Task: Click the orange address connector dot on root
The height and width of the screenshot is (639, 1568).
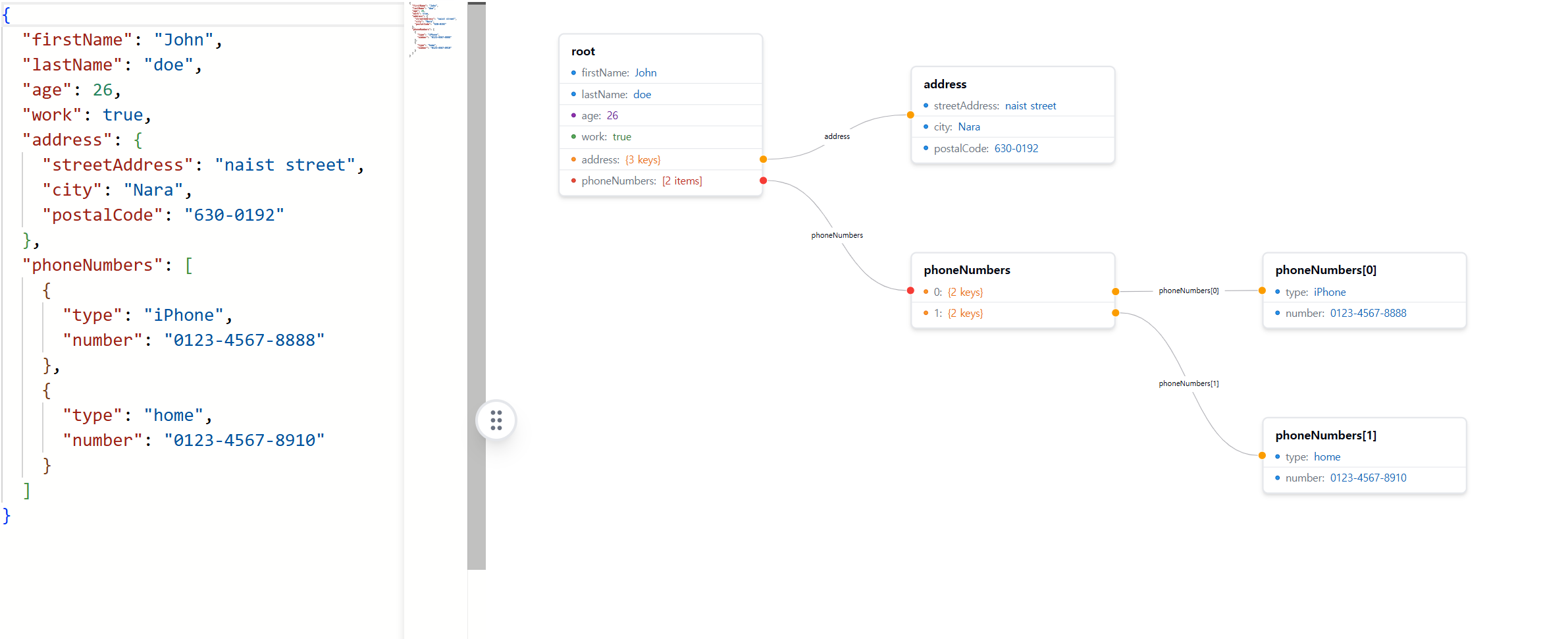Action: (763, 159)
